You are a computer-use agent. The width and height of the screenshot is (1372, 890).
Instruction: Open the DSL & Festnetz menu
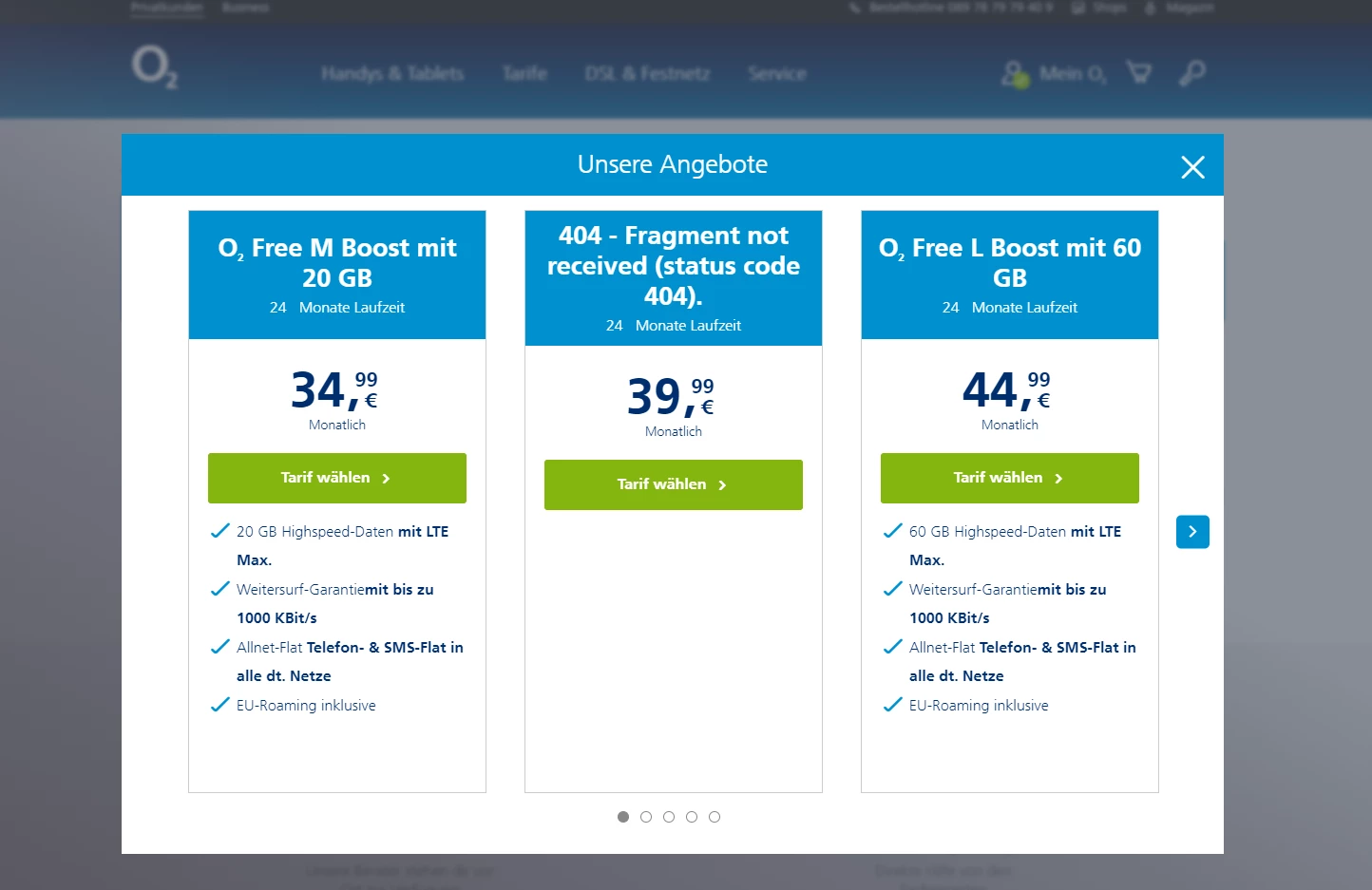(x=647, y=73)
